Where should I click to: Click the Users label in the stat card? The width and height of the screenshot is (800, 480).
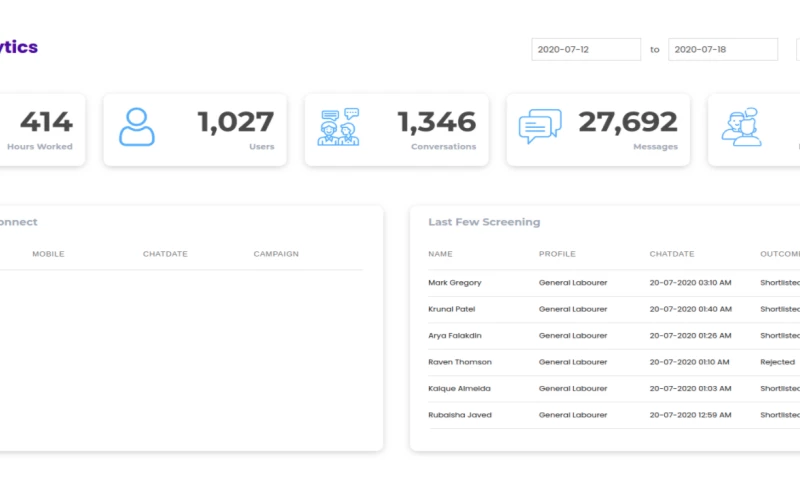262,146
